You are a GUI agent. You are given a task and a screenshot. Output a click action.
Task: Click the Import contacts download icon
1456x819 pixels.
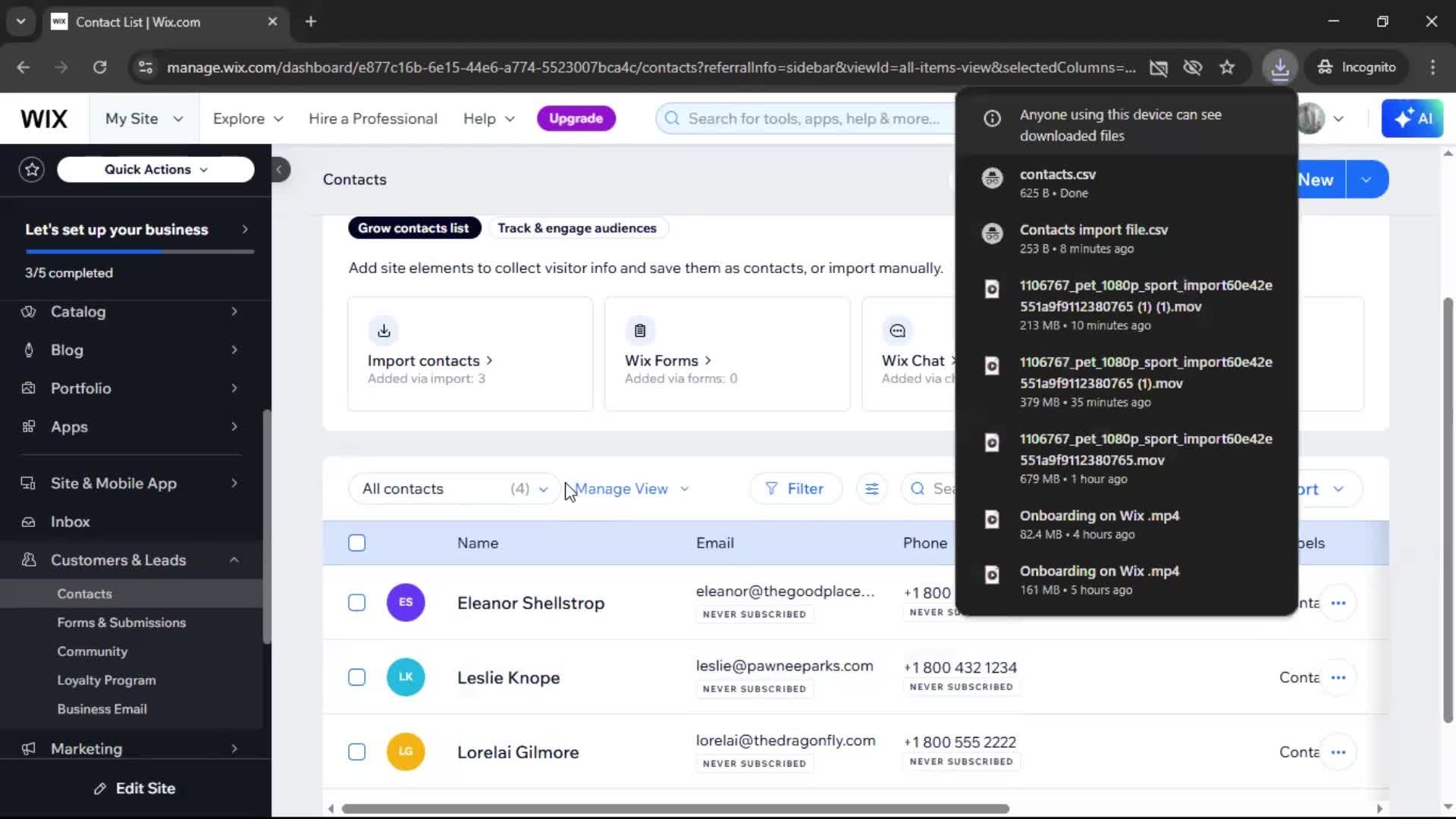click(384, 331)
